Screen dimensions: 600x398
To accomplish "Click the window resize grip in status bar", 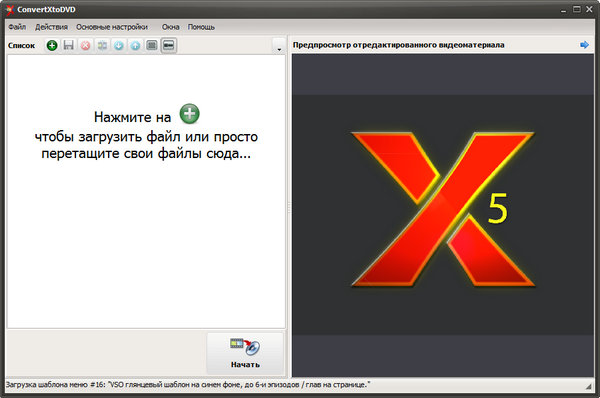I will tap(589, 386).
